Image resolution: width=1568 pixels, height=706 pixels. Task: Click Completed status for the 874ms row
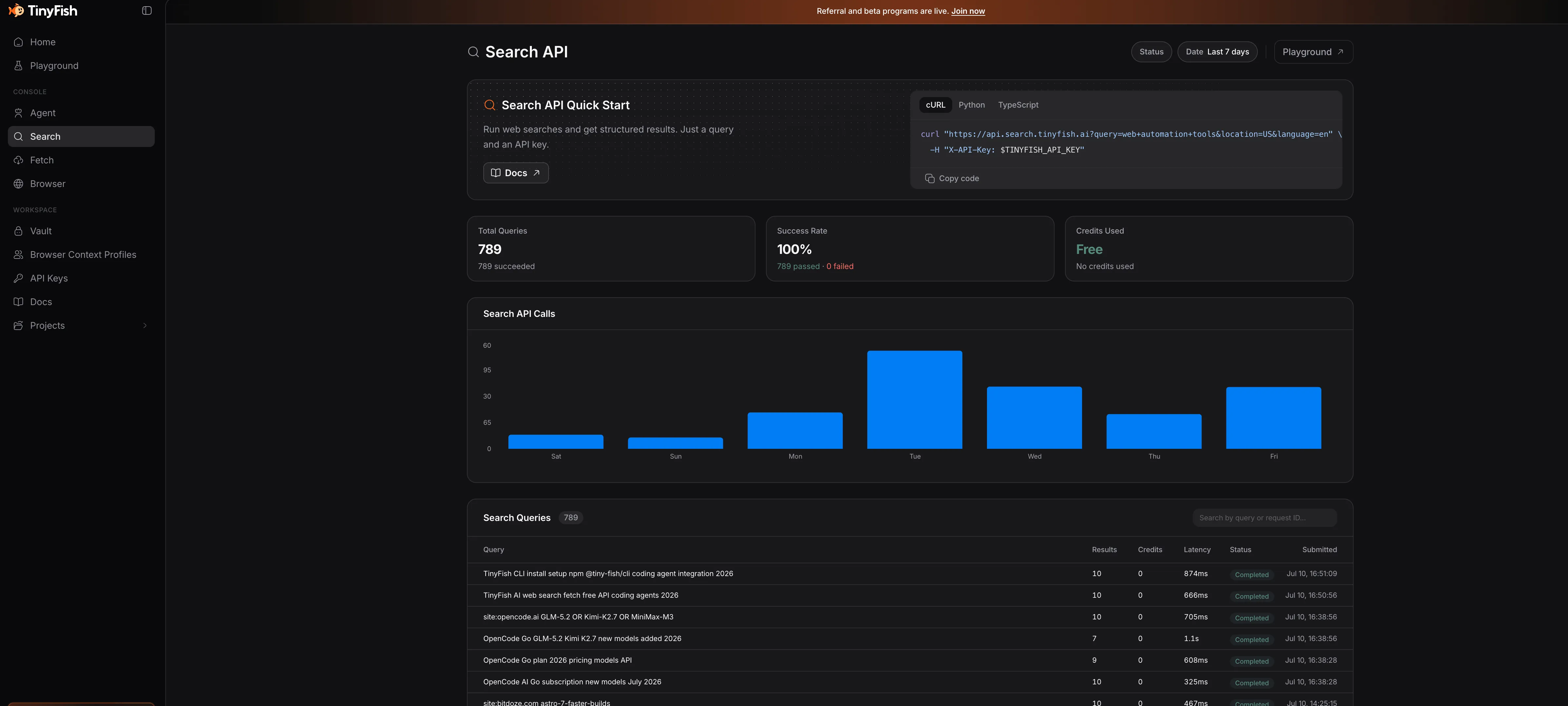[1252, 574]
